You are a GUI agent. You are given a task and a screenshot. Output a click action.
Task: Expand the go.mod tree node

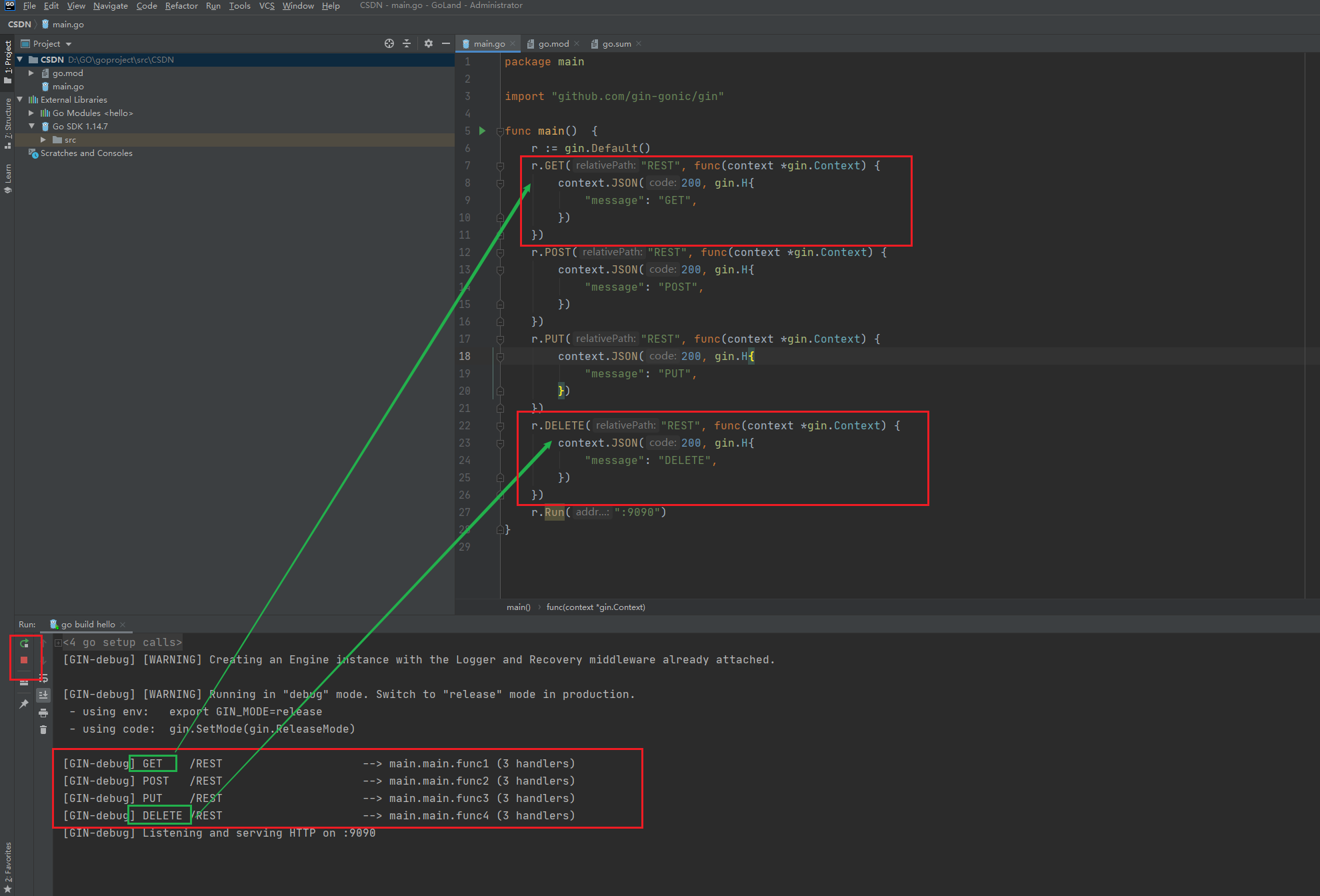tap(31, 73)
